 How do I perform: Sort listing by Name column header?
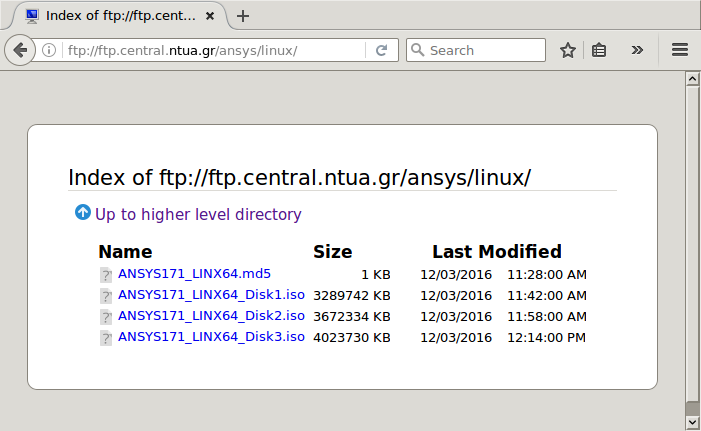click(125, 252)
